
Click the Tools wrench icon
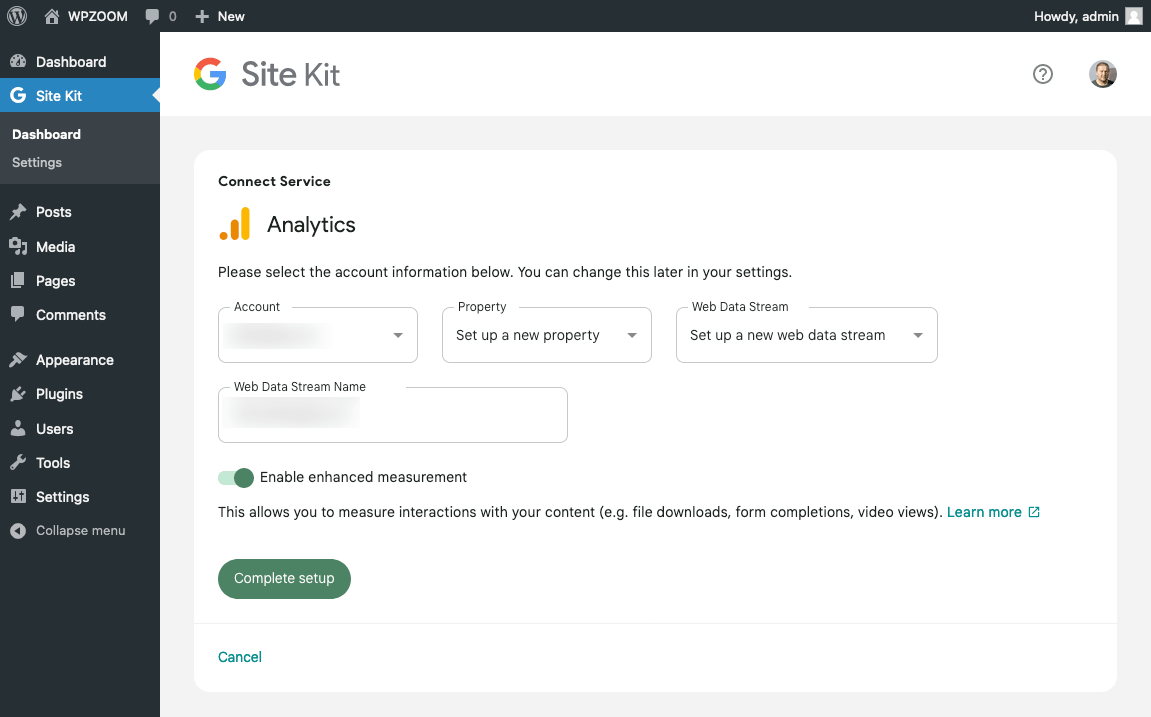[x=18, y=462]
